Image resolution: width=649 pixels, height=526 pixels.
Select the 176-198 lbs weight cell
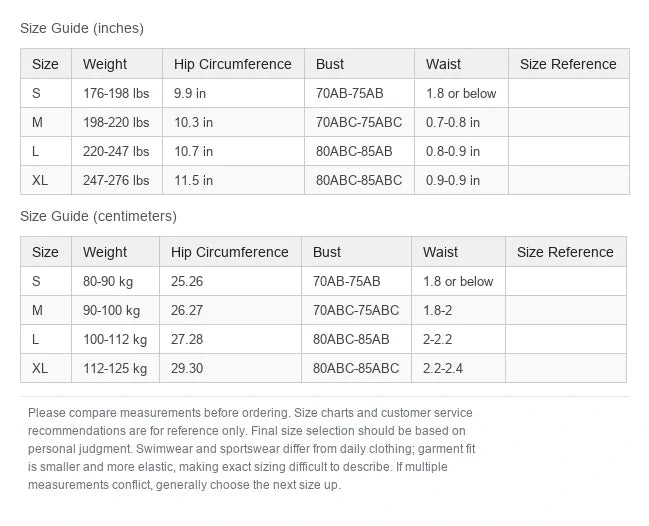click(x=117, y=93)
